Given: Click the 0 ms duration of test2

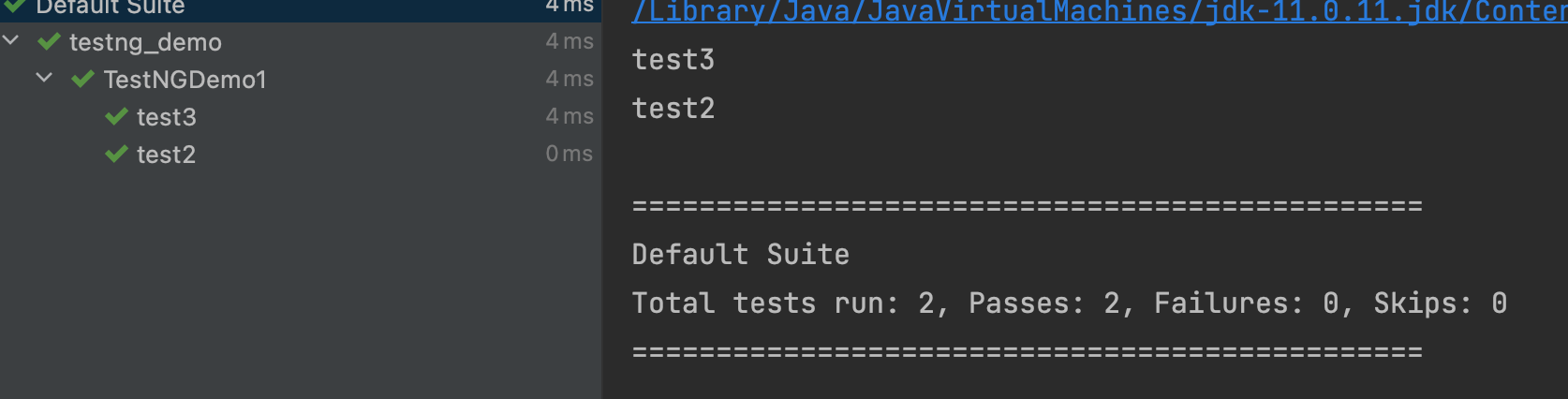Looking at the screenshot, I should click(570, 154).
